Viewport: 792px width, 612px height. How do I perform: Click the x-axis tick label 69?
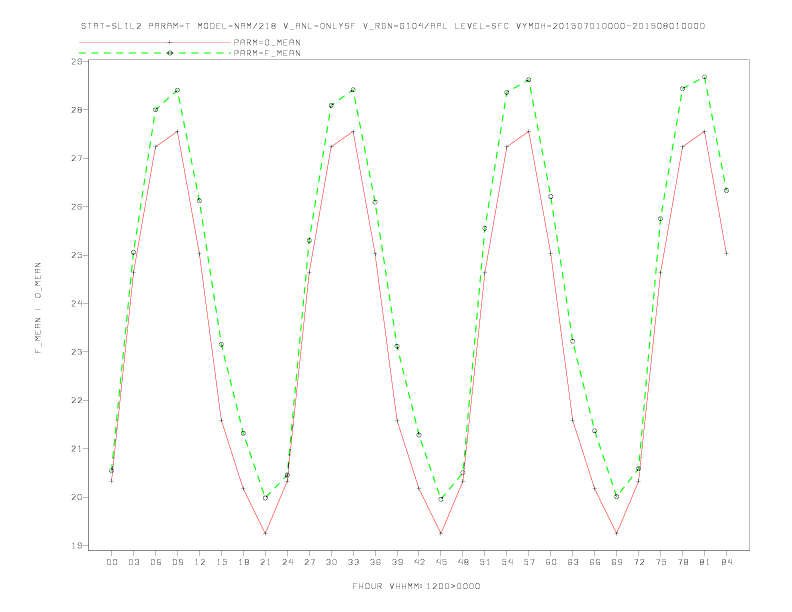(x=617, y=562)
